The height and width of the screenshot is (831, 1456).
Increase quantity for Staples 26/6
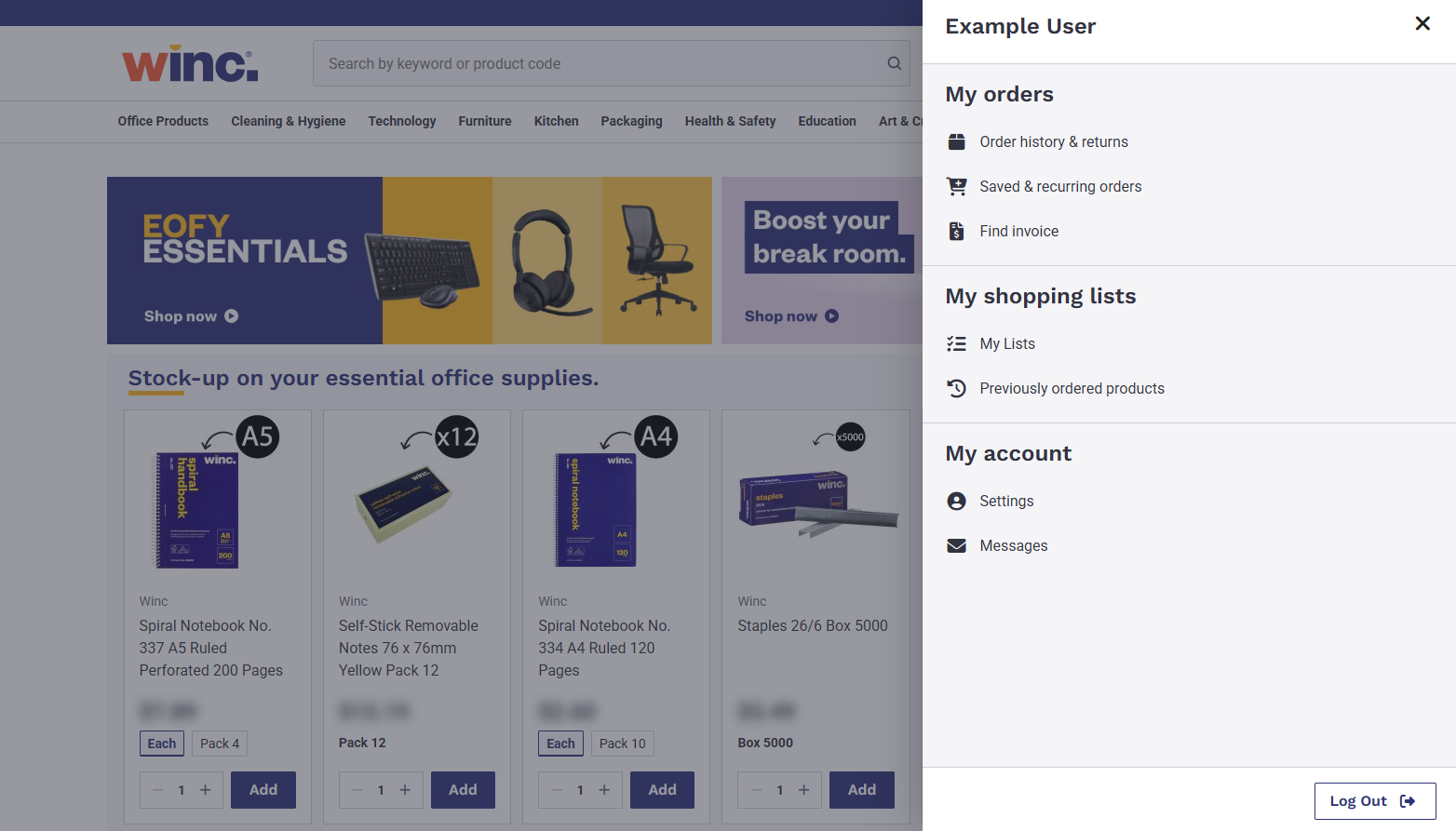pyautogui.click(x=803, y=790)
